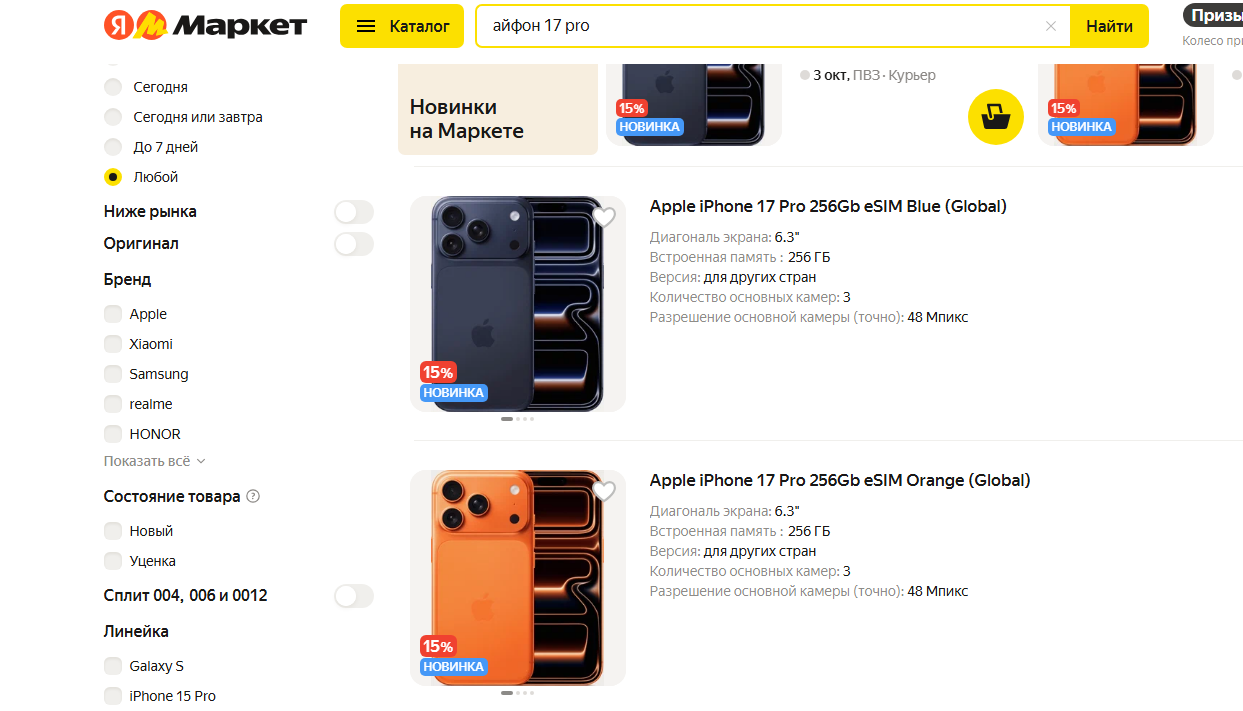This screenshot has width=1243, height=711.
Task: Click the image pagination dots under the blue iPhone
Action: [x=517, y=419]
